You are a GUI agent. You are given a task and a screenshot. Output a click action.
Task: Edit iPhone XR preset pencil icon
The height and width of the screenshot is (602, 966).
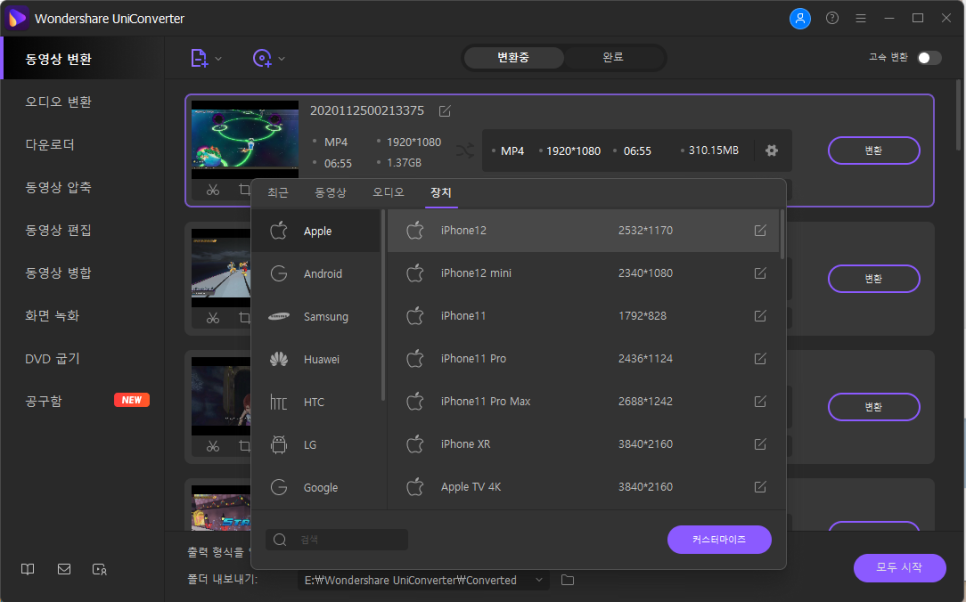click(760, 444)
